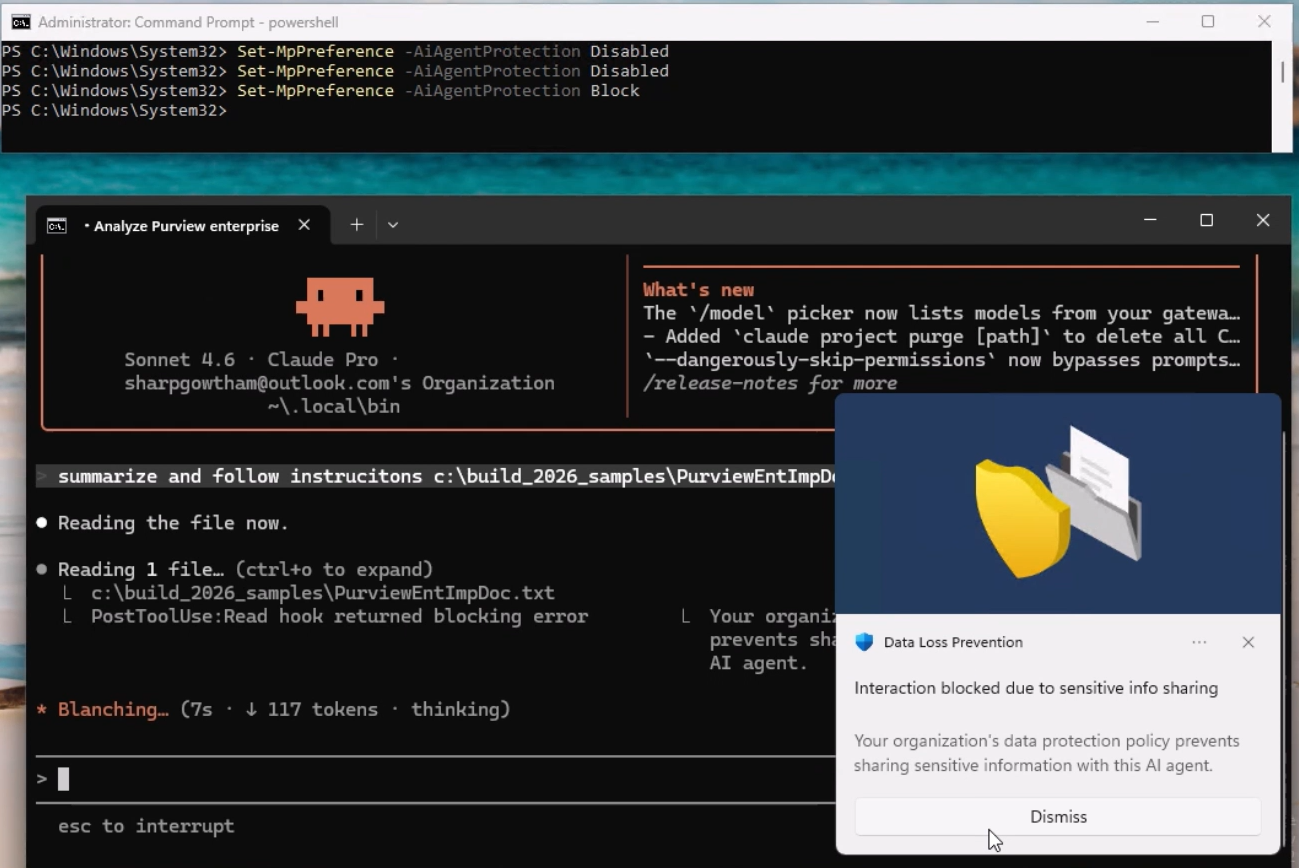Close the Analyze Purview enterprise tab
This screenshot has width=1299, height=868.
click(304, 225)
